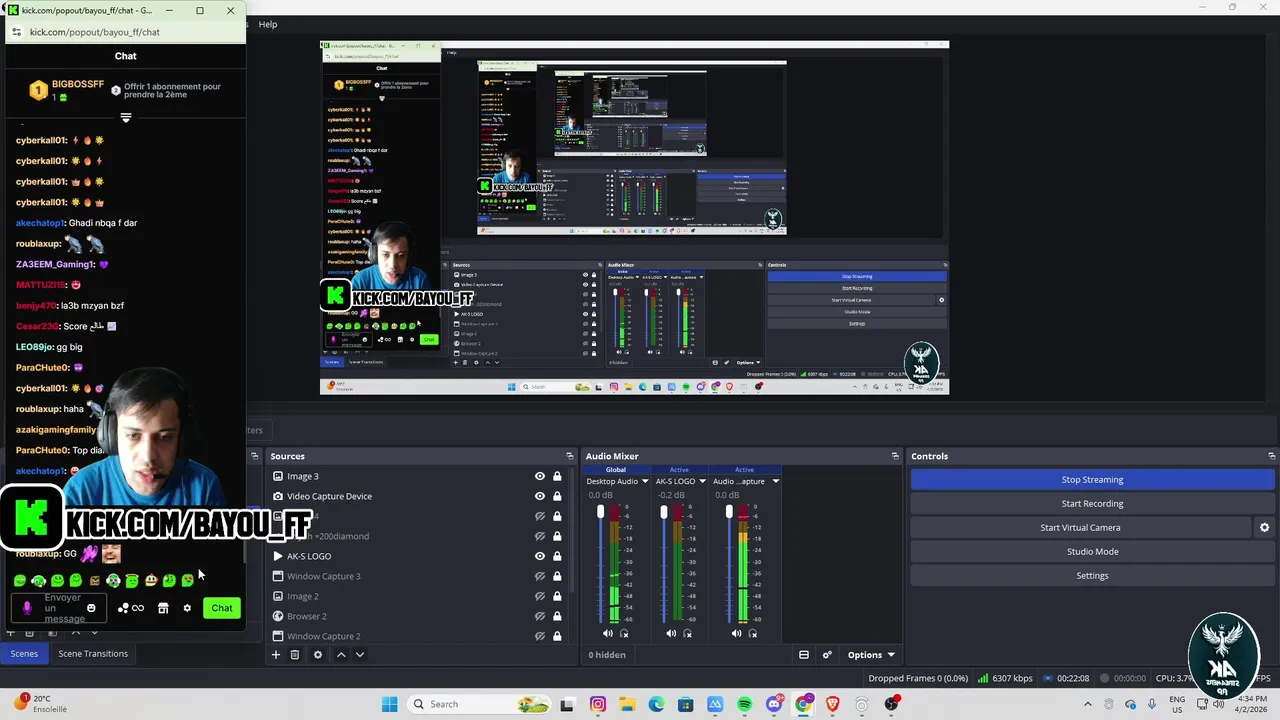Screen dimensions: 1280x720
Task: Pop out the Sources dock
Action: pyautogui.click(x=570, y=456)
